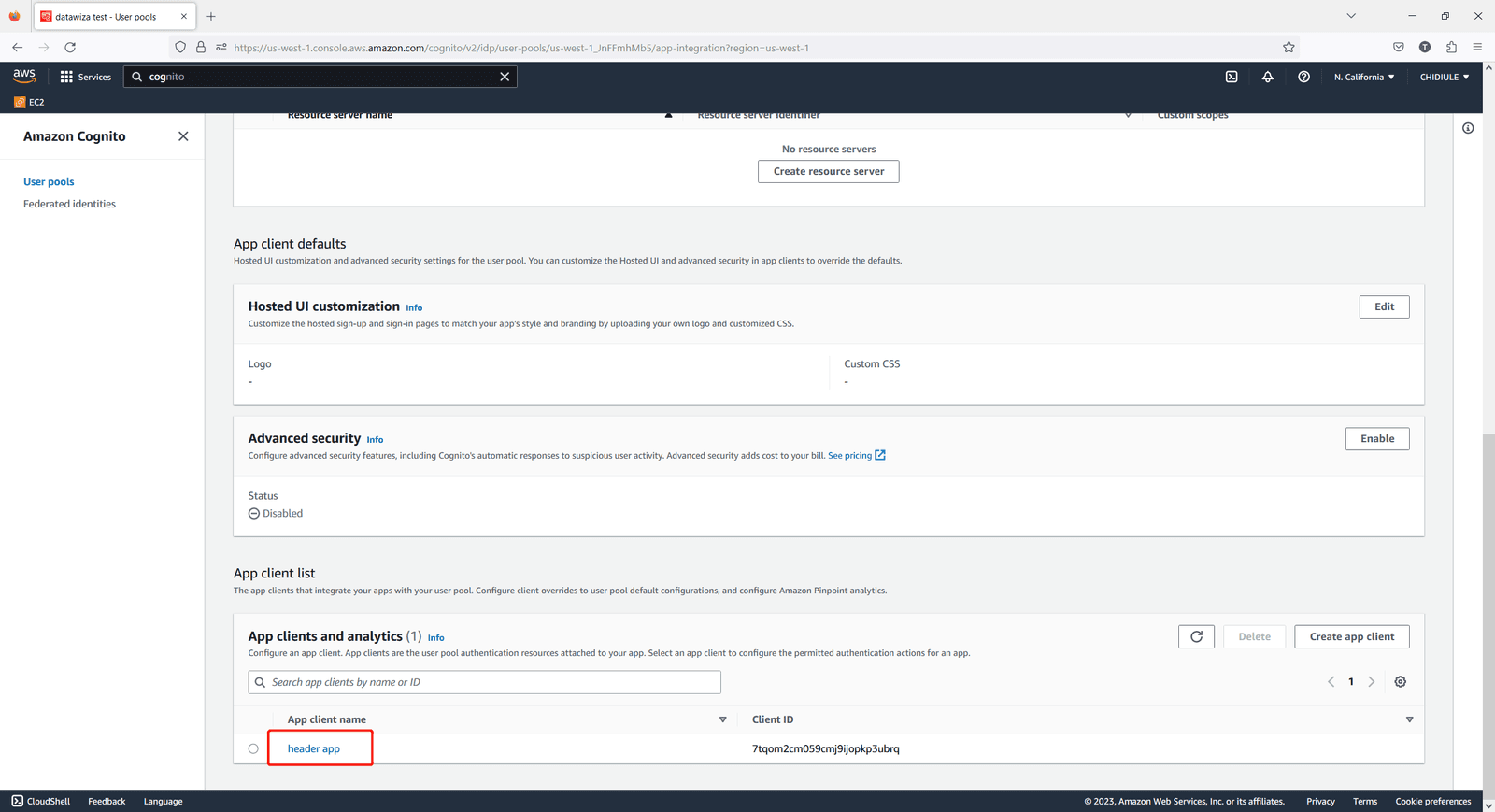Open Info link for Hosted UI customization
This screenshot has width=1495, height=812.
[x=414, y=307]
